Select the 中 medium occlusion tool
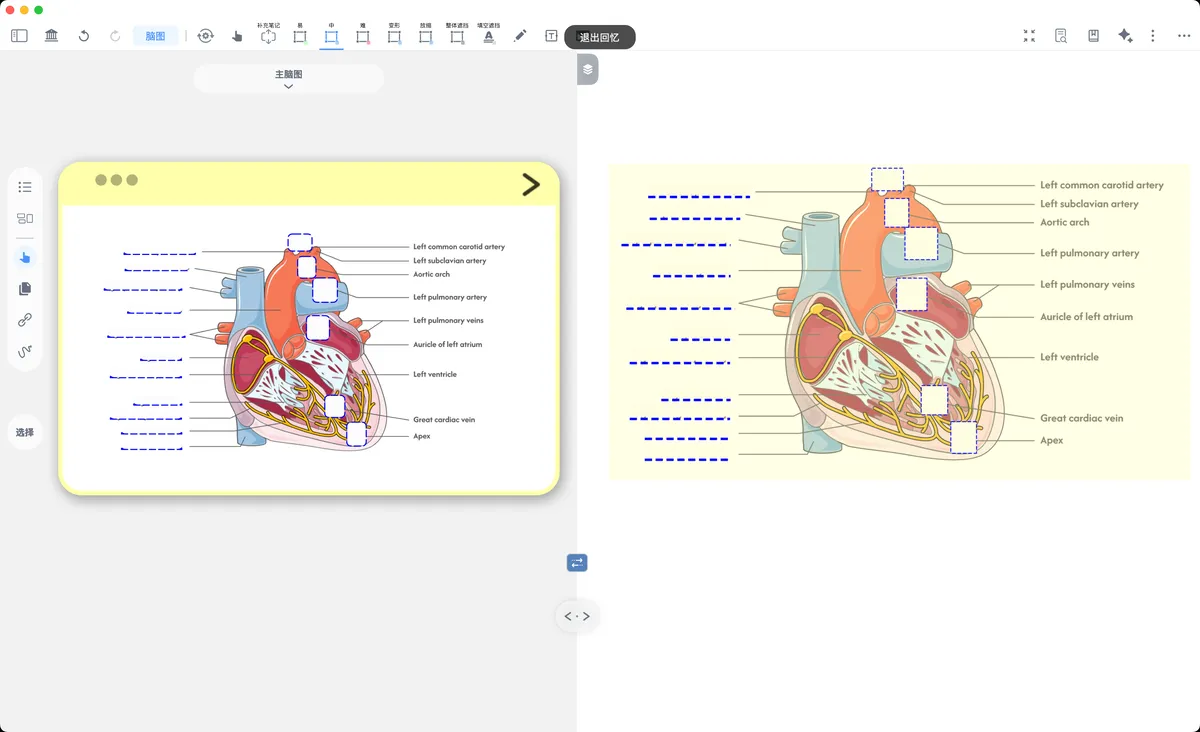The height and width of the screenshot is (732, 1200). coord(331,34)
